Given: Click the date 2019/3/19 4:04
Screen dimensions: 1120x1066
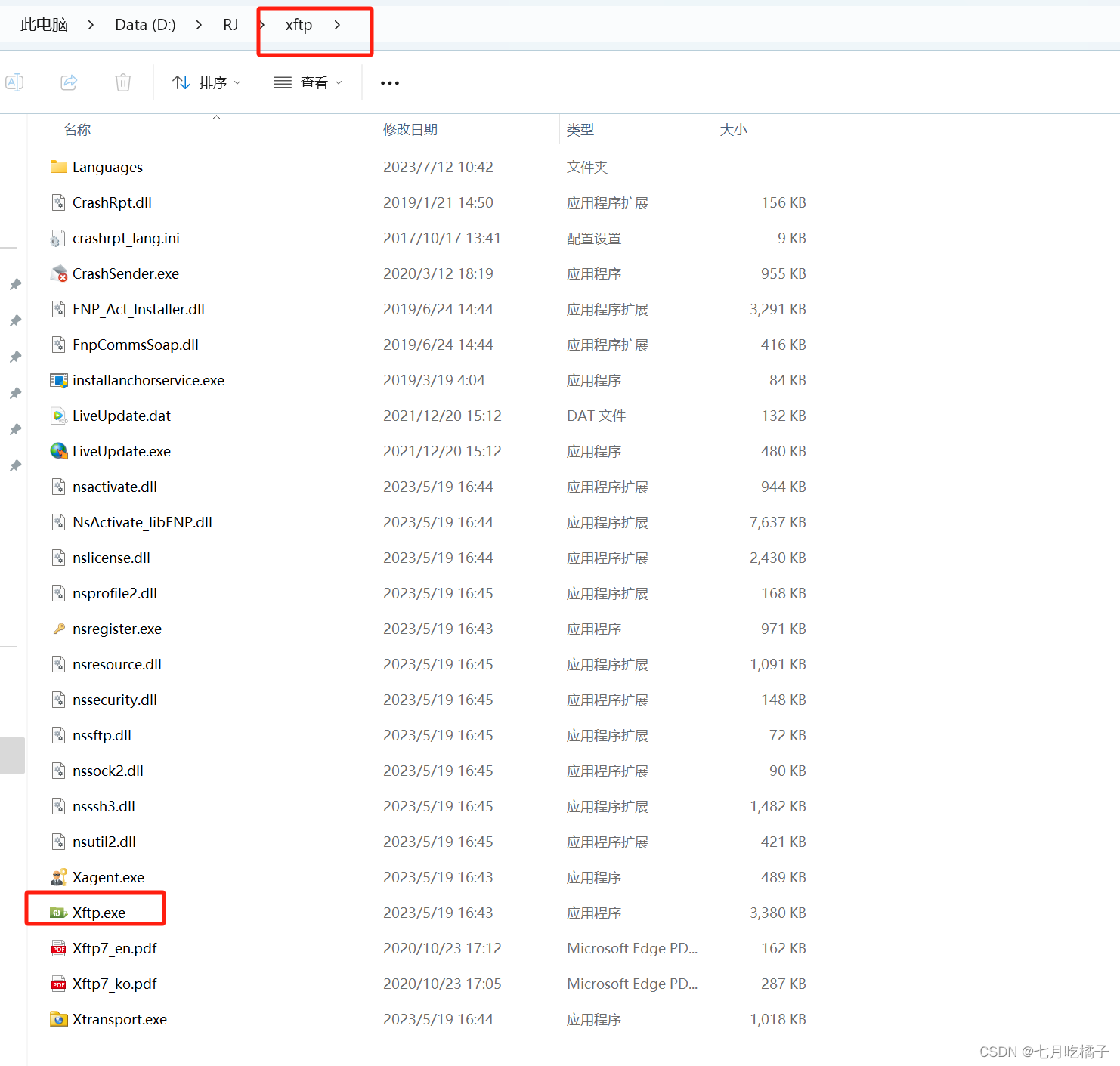Looking at the screenshot, I should coord(434,380).
